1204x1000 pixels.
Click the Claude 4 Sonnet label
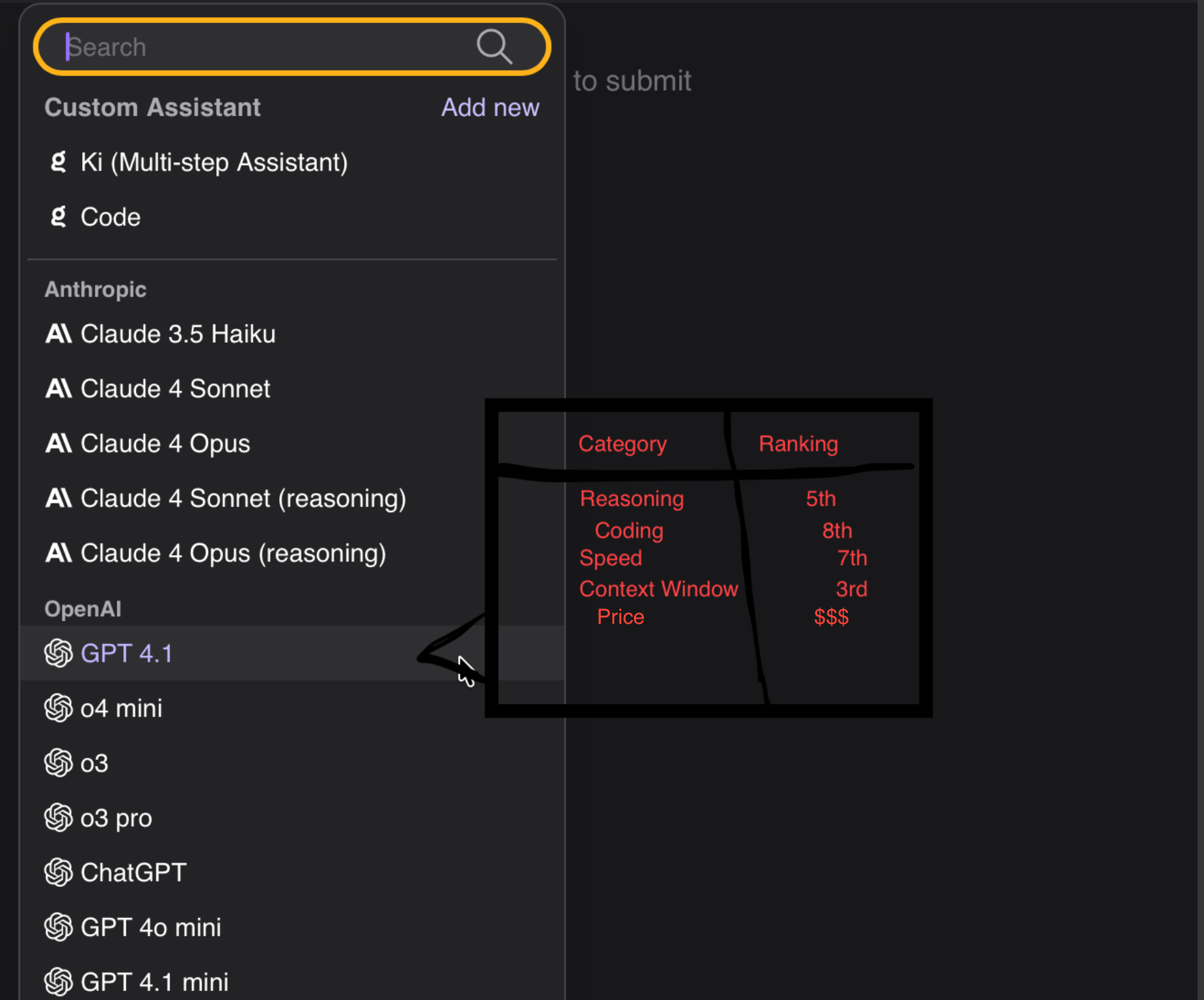(175, 388)
